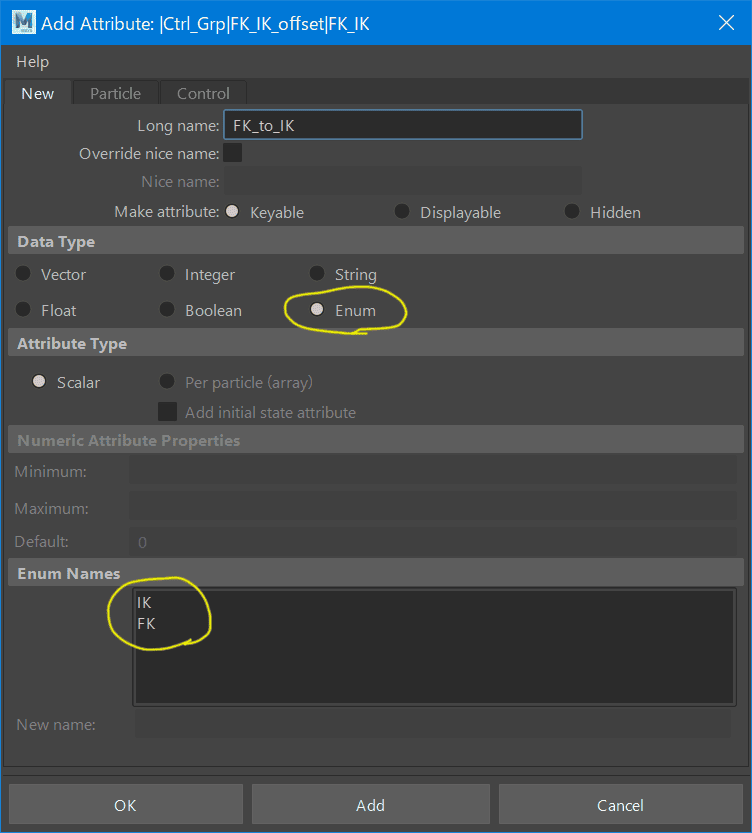Click the Maya application icon in title bar
The width and height of the screenshot is (752, 833).
tap(23, 23)
